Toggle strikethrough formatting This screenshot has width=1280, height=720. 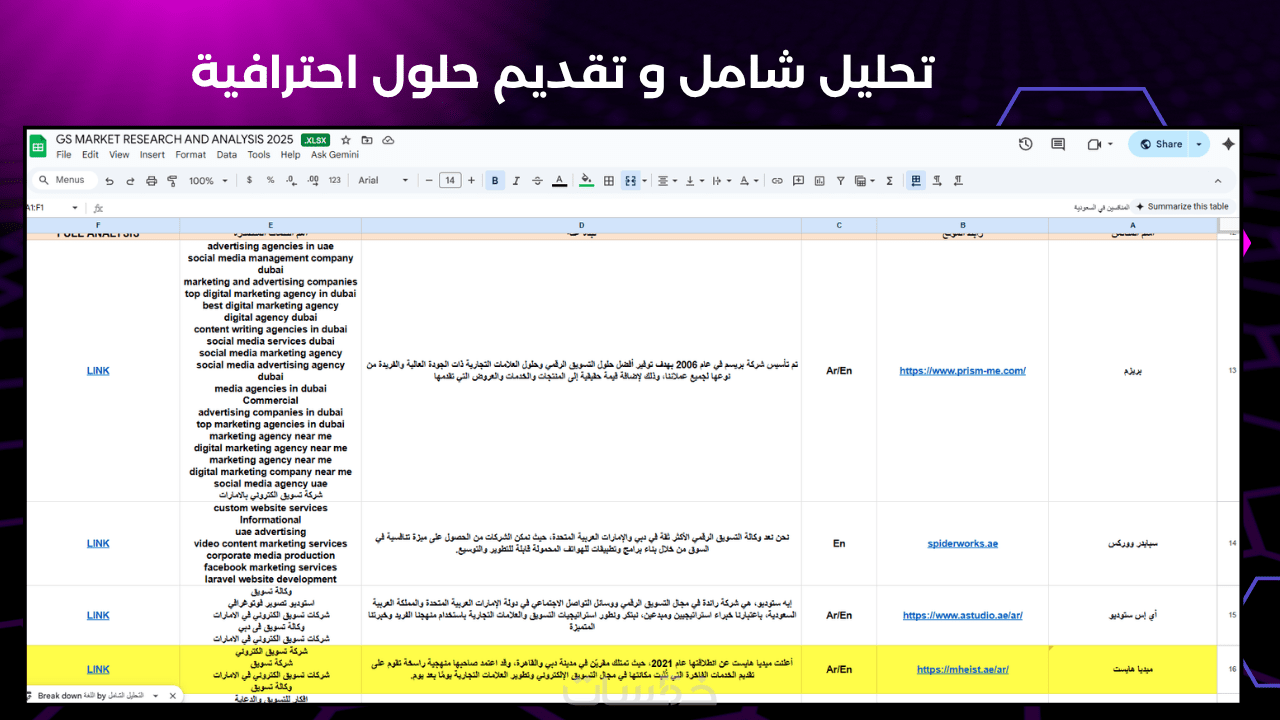point(537,181)
